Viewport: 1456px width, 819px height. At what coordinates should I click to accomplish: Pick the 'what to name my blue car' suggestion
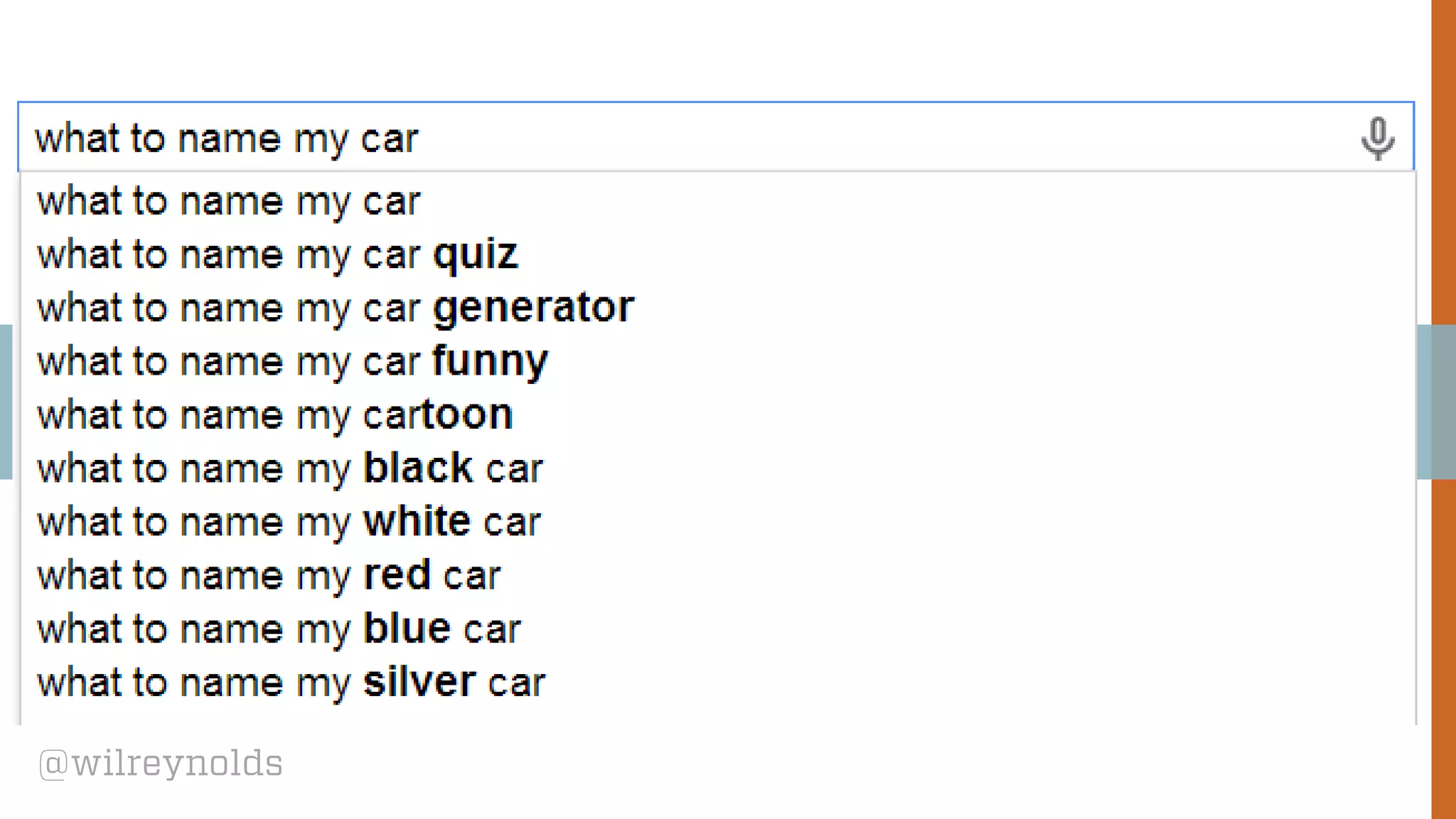coord(279,629)
